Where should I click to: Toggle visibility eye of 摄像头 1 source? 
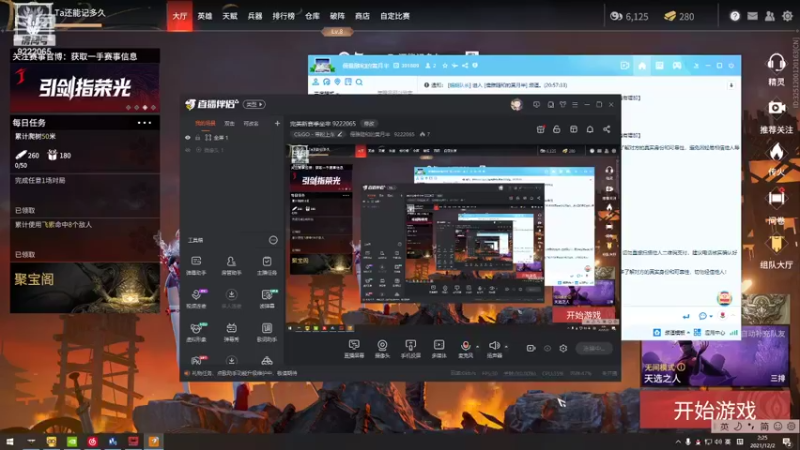188,150
